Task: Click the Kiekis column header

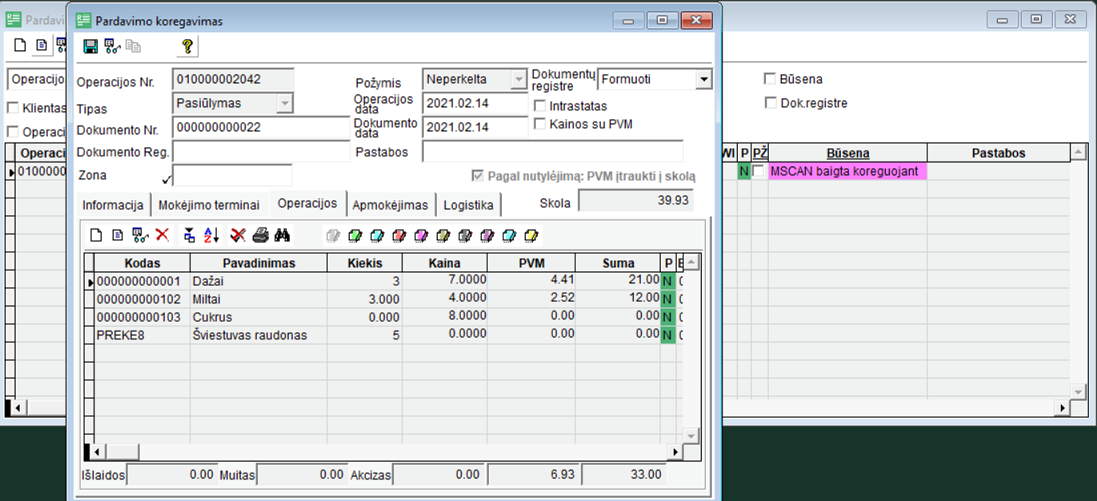Action: click(x=365, y=263)
